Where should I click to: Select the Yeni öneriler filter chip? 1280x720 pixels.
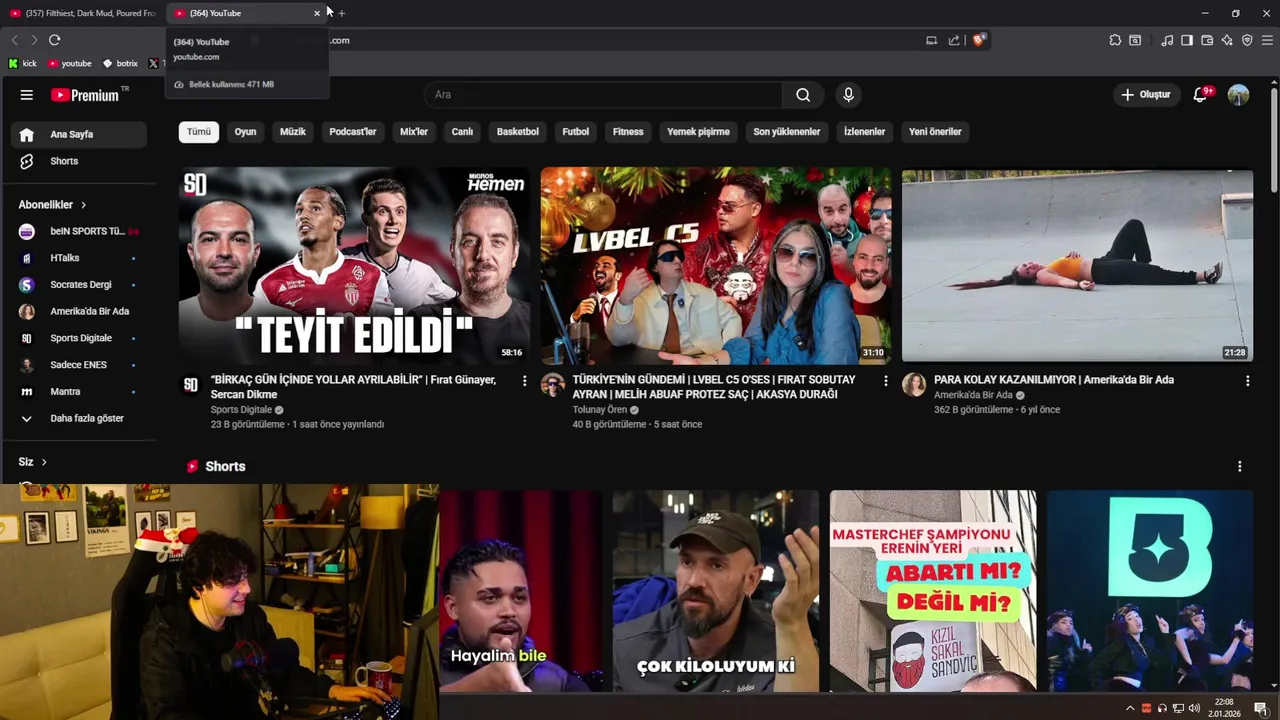coord(935,132)
